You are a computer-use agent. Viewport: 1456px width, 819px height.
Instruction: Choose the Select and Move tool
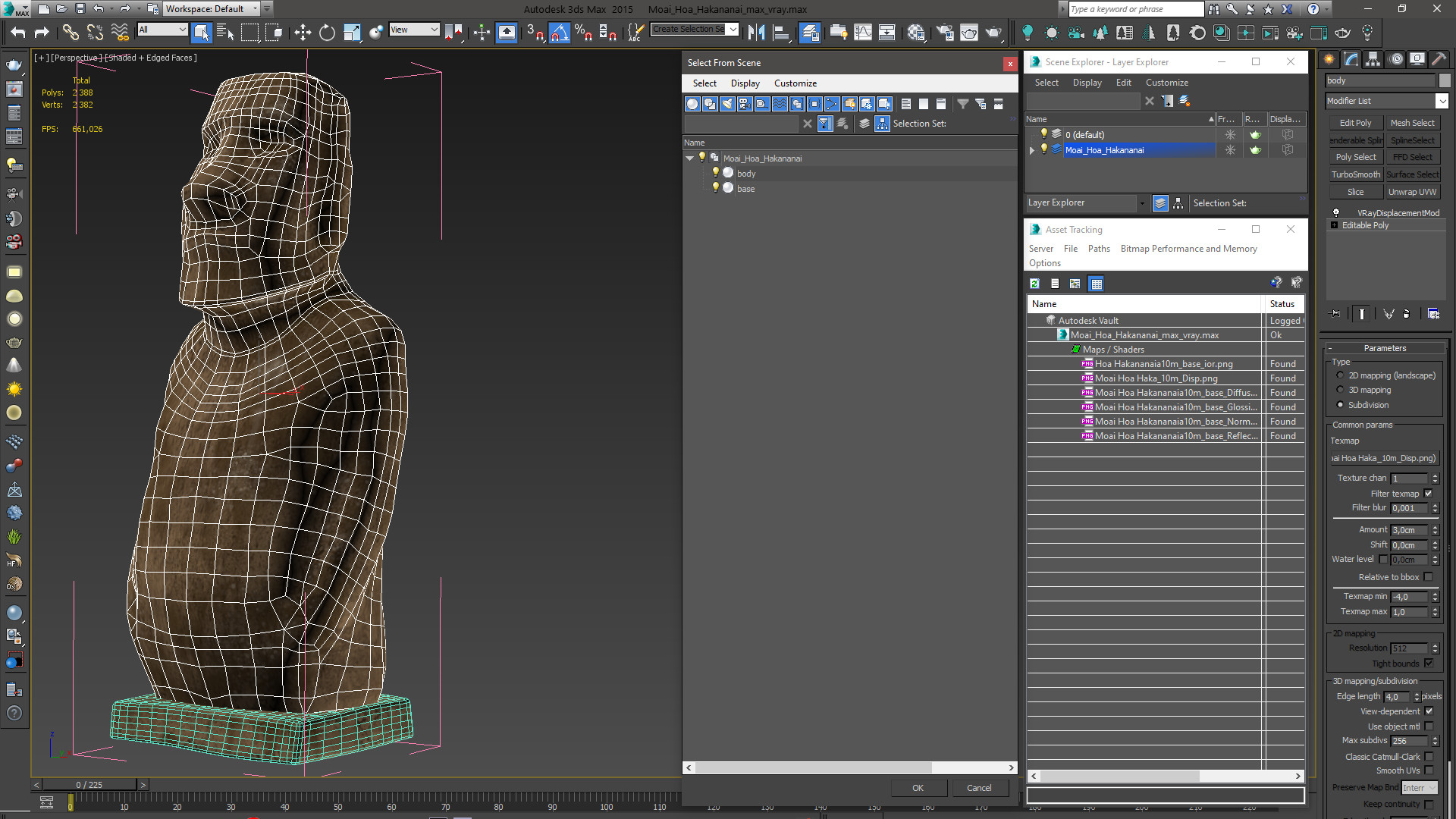(303, 32)
